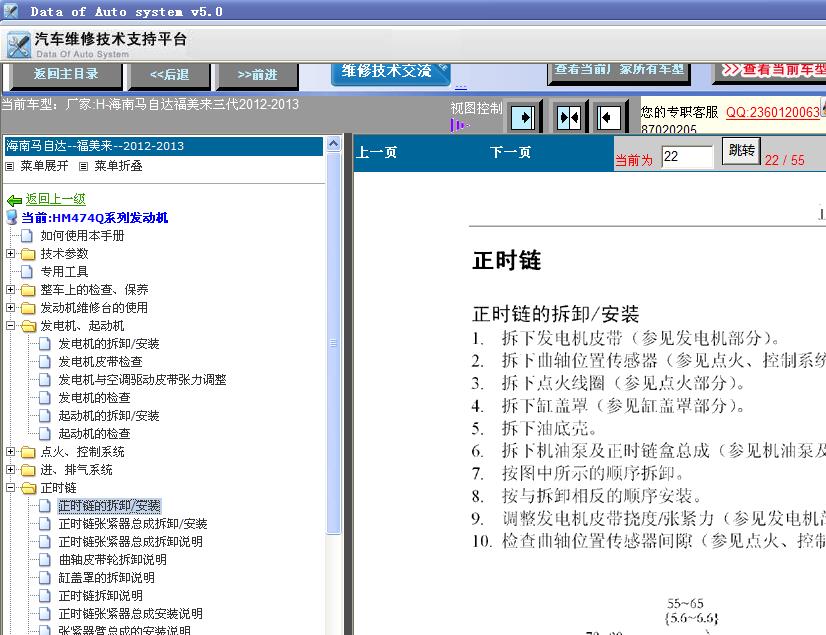Click the page icon for 如何使用本手册
826x635 pixels.
coord(27,236)
